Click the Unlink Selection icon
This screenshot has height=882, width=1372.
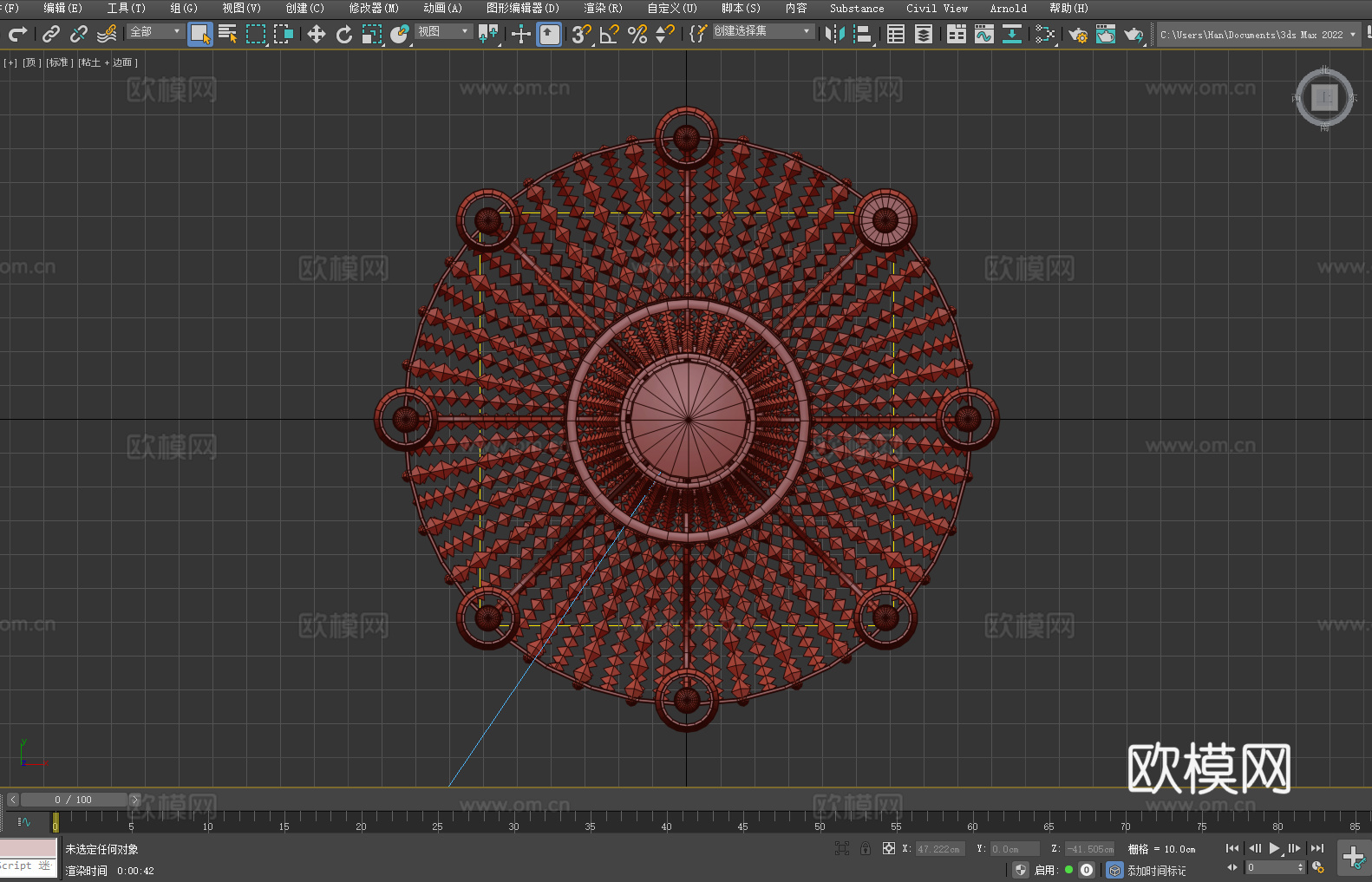[79, 34]
